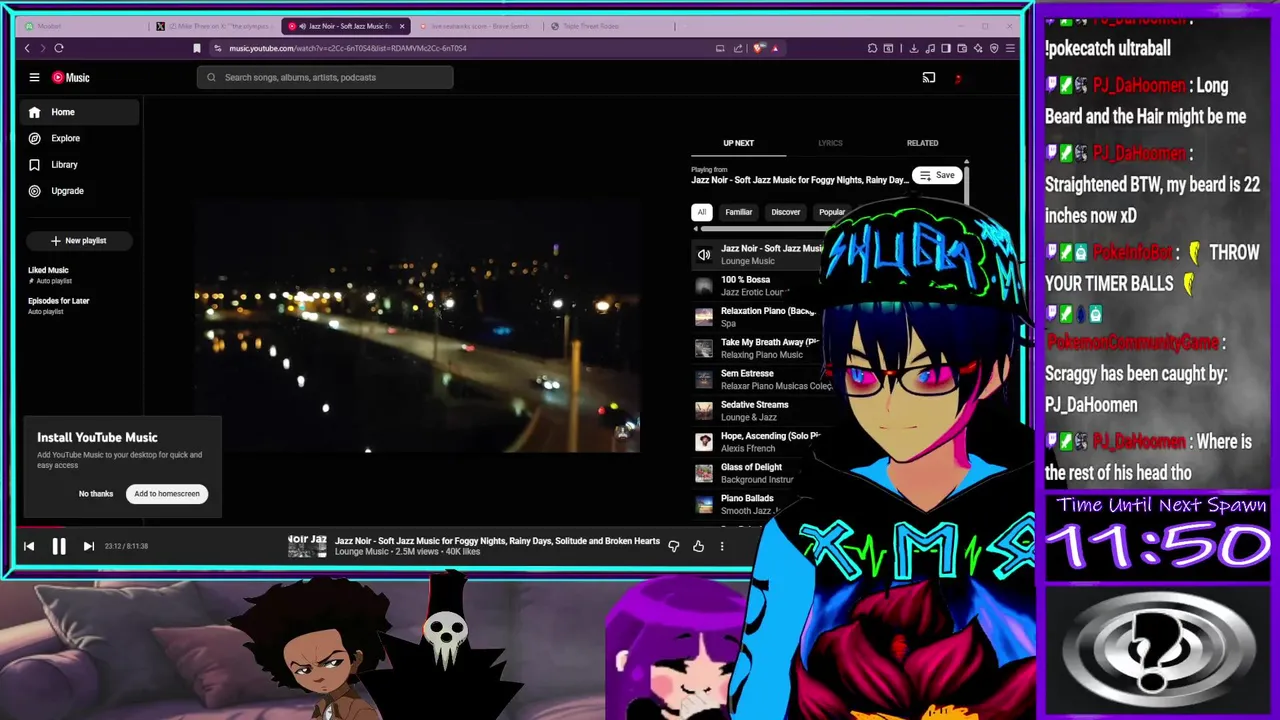Image resolution: width=1280 pixels, height=720 pixels.
Task: Open the Episodes for Later playlist
Action: click(x=58, y=305)
